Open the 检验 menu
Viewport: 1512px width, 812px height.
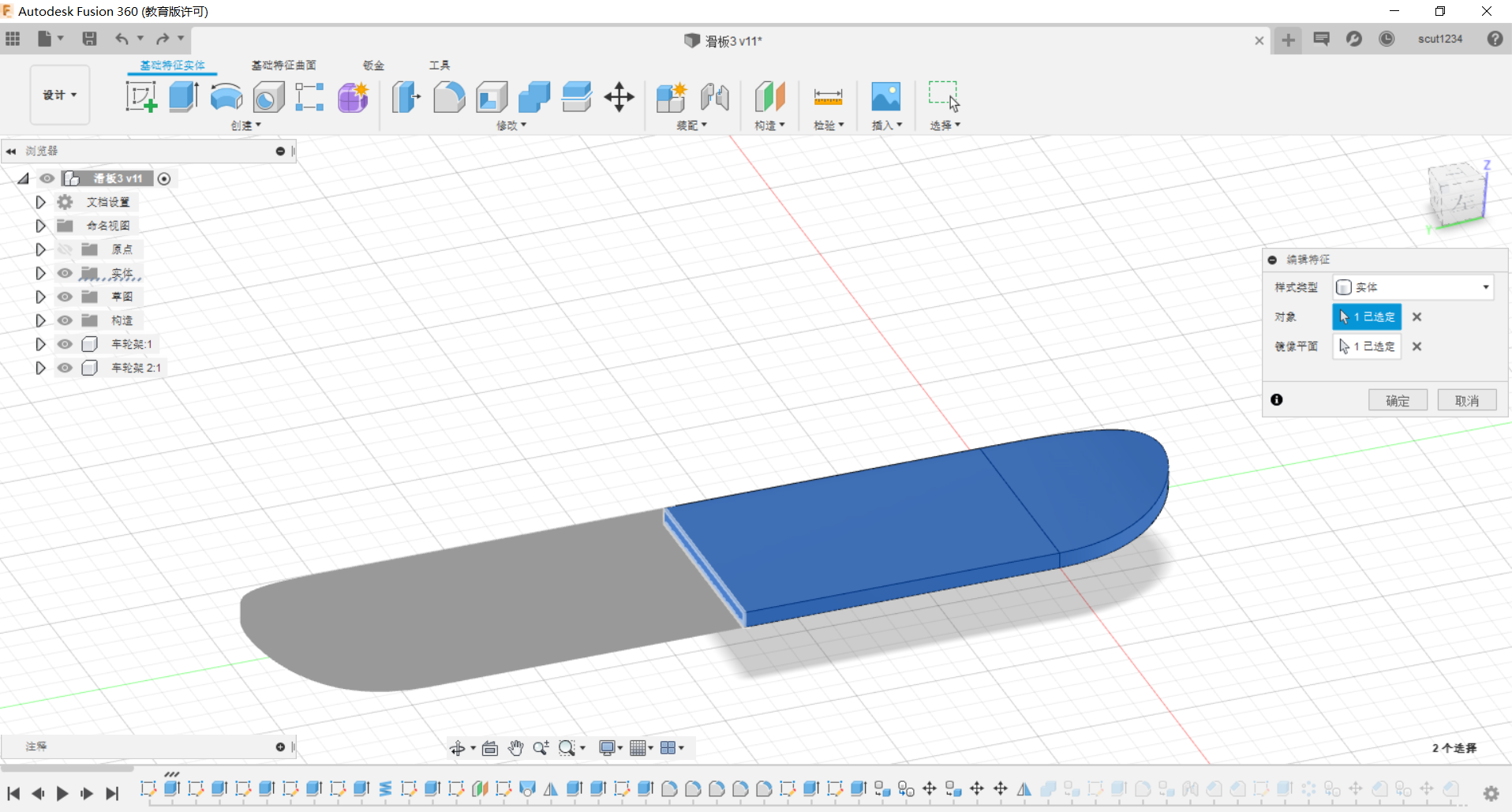point(829,125)
